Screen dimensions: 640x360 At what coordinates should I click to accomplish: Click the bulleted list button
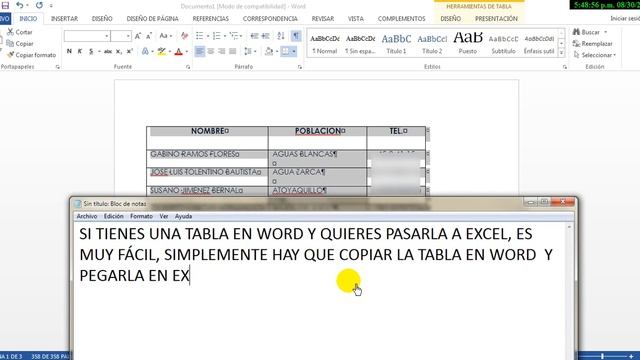click(x=200, y=36)
